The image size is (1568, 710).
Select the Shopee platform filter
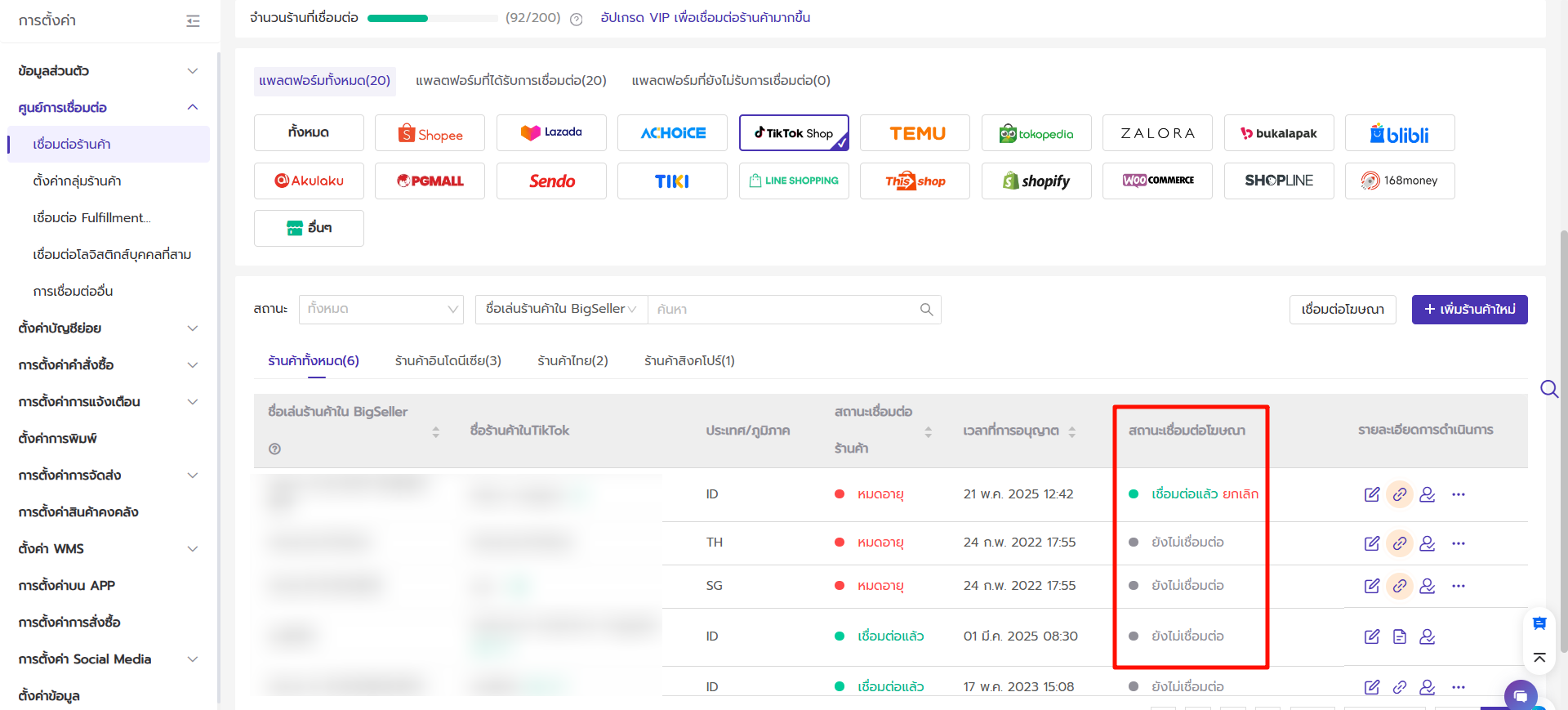pyautogui.click(x=430, y=133)
